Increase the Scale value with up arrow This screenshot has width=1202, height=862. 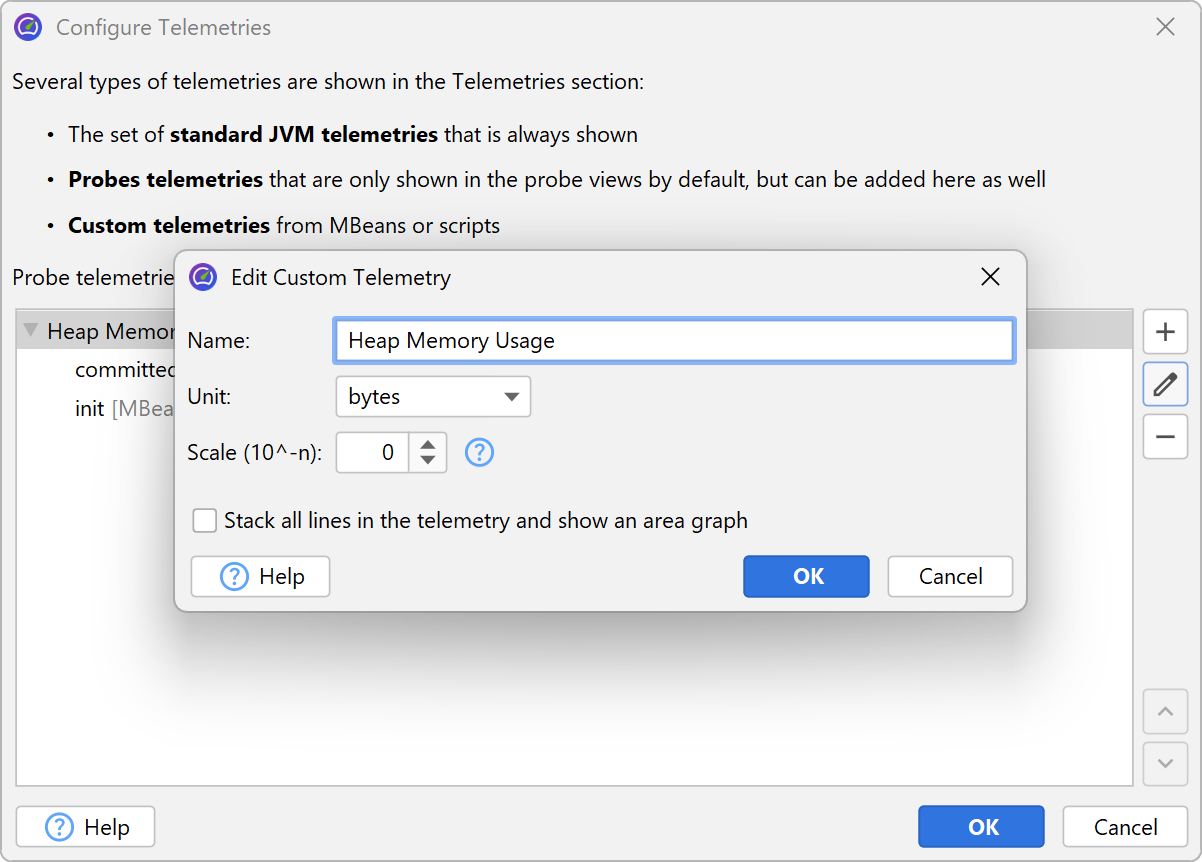click(x=427, y=445)
